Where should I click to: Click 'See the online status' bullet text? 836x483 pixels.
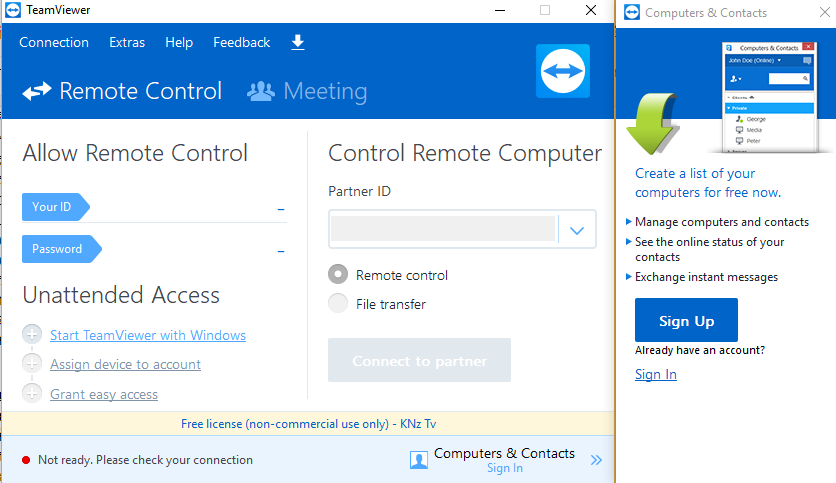[709, 249]
